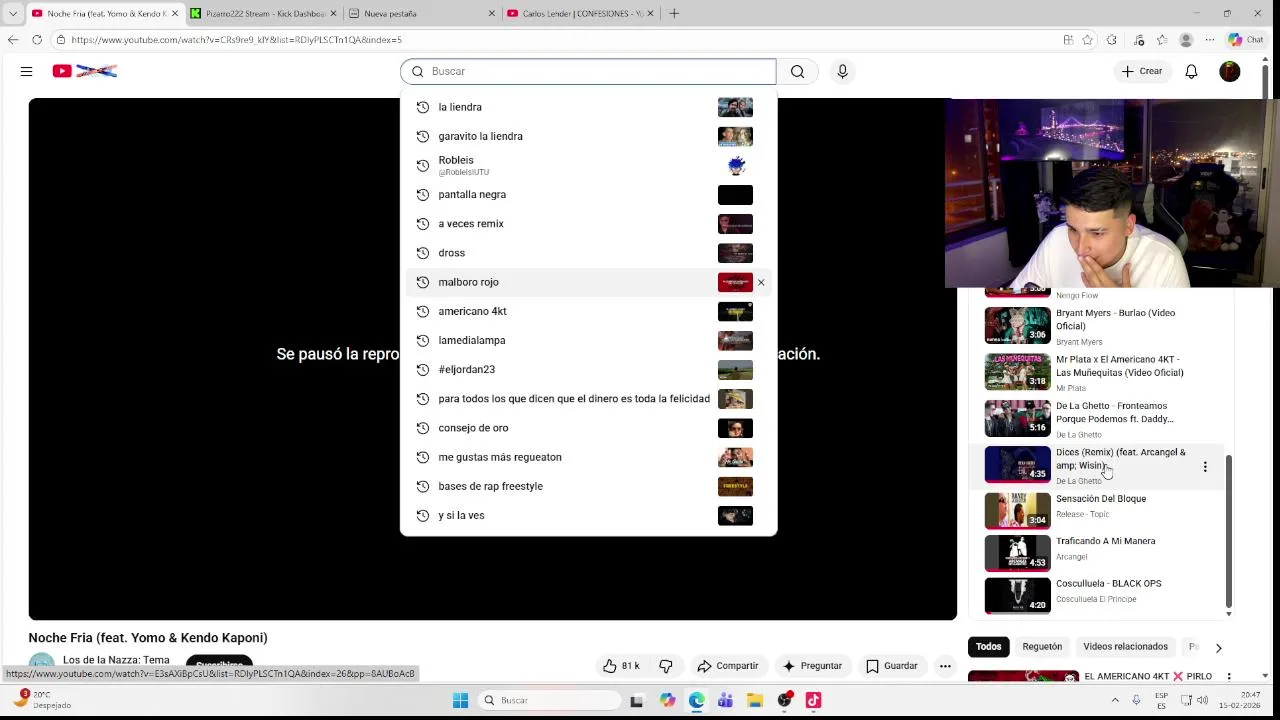Go to YouTube home via logo

pyautogui.click(x=85, y=71)
